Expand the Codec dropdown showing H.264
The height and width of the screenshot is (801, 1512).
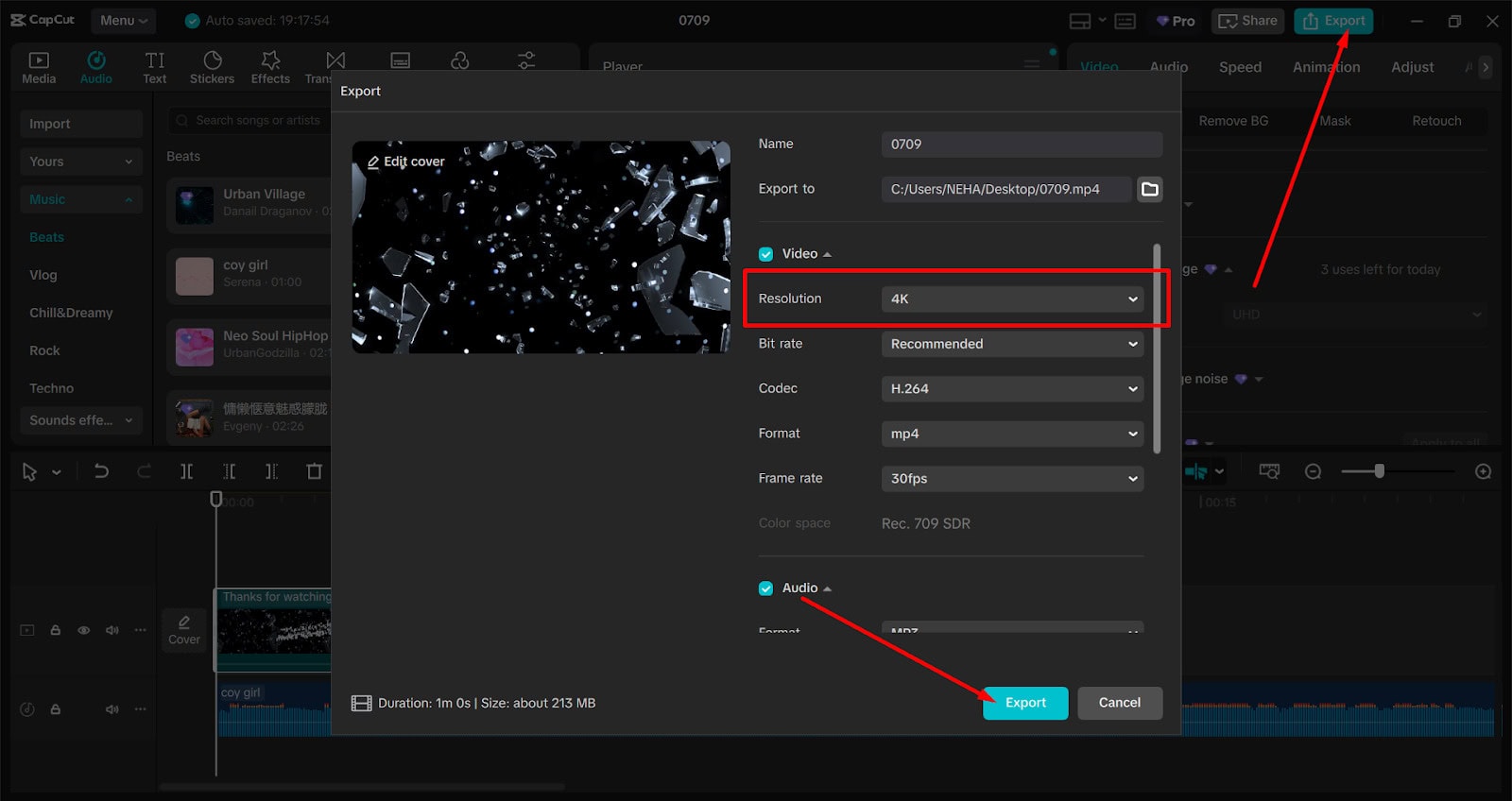1012,389
